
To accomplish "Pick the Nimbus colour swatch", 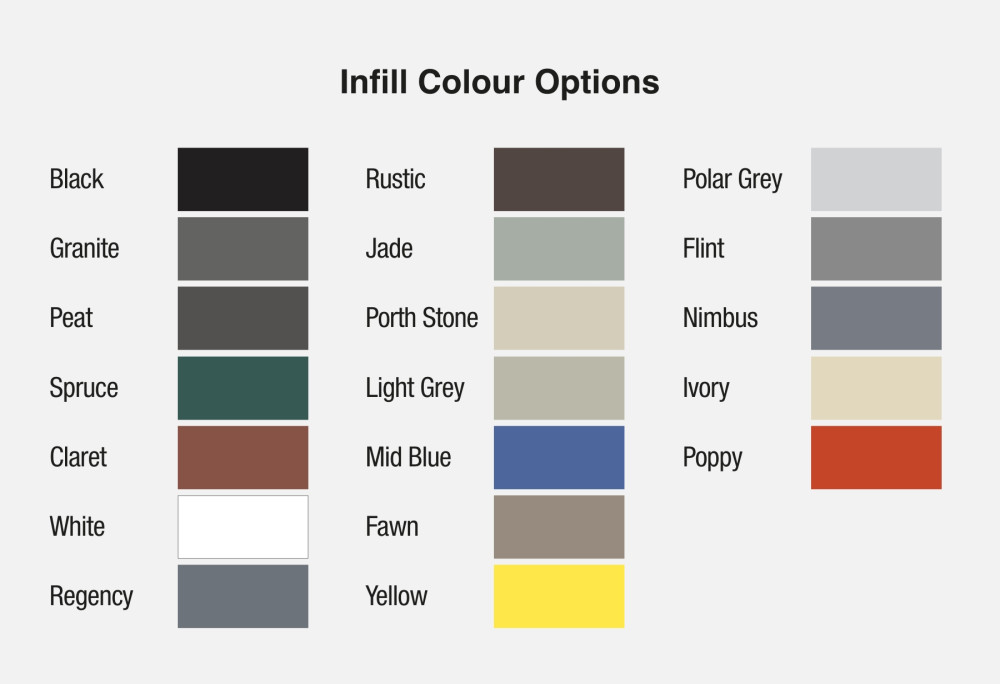I will pyautogui.click(x=876, y=318).
